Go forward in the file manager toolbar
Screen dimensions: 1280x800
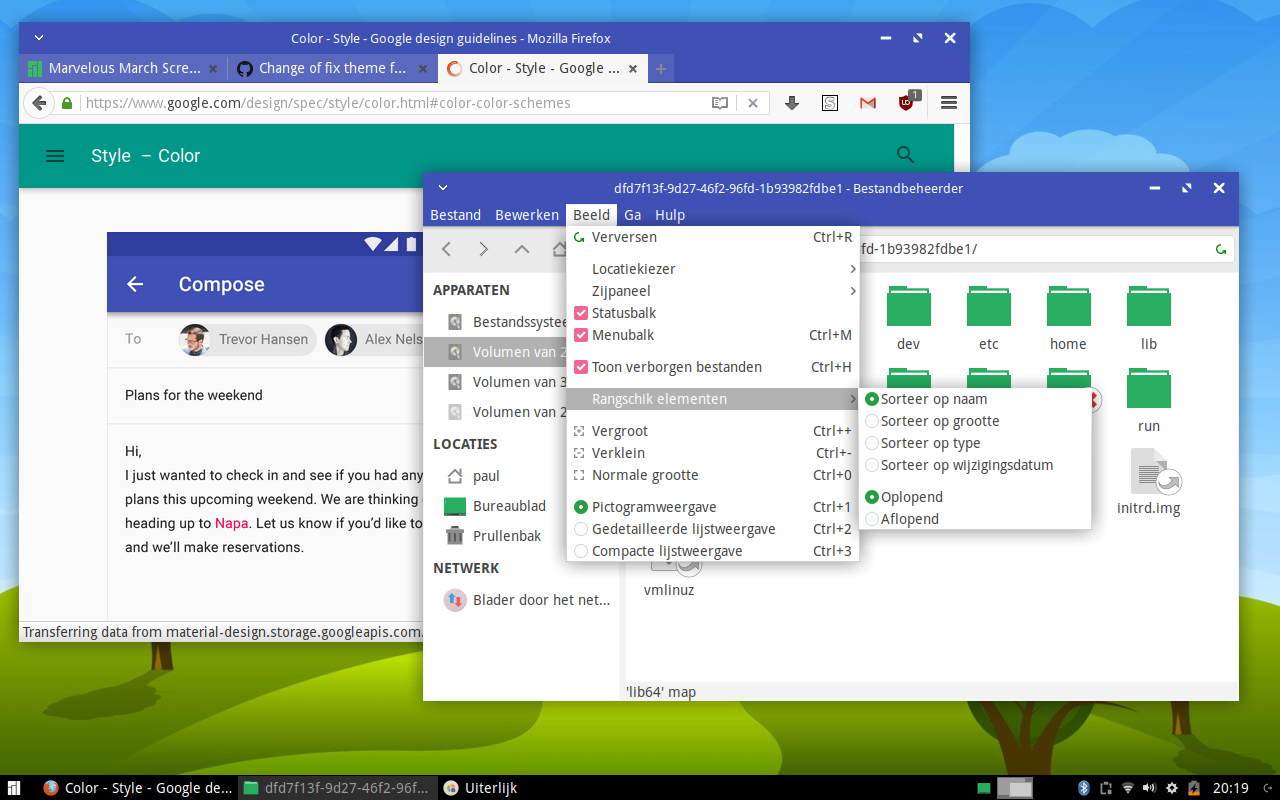tap(484, 249)
